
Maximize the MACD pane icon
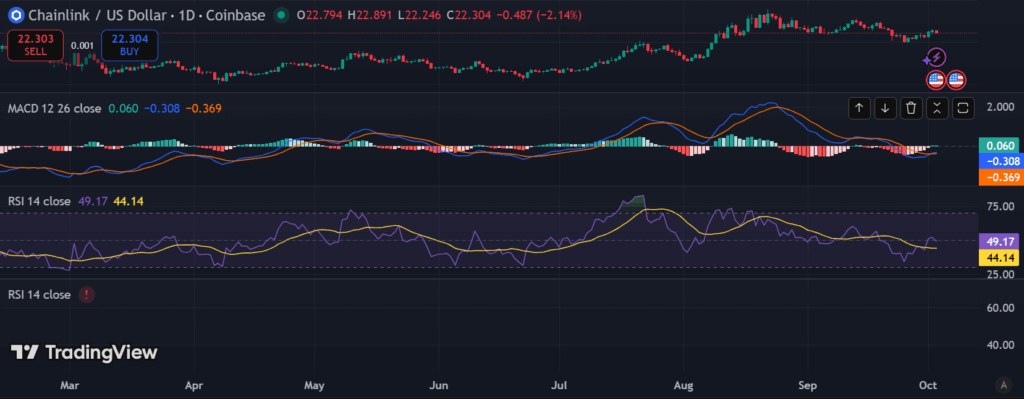pos(963,108)
